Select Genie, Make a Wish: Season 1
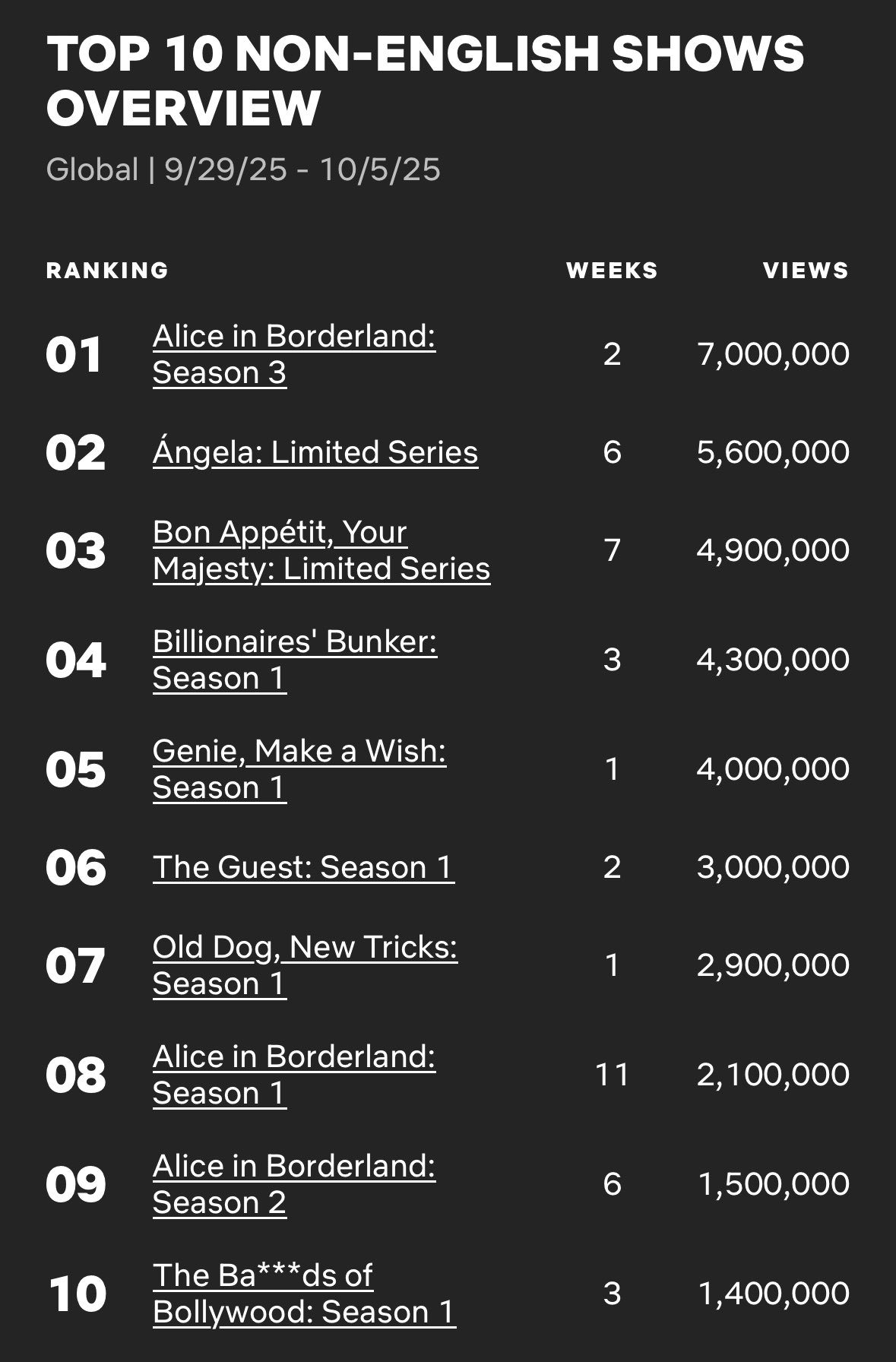Image resolution: width=896 pixels, height=1362 pixels. [299, 769]
